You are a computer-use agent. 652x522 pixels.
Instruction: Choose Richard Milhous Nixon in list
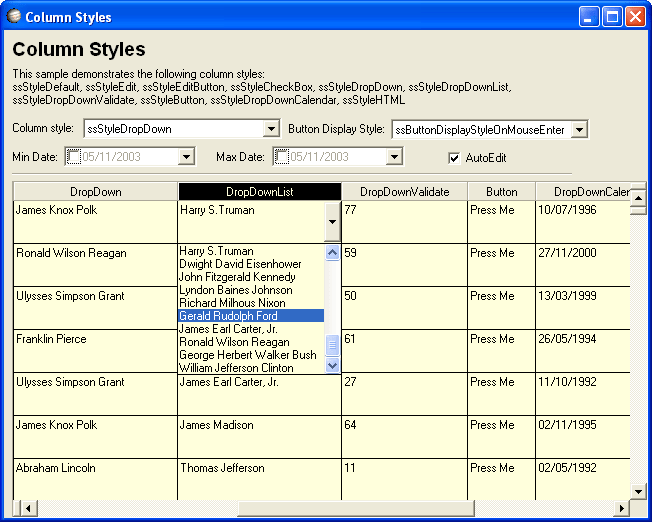click(x=251, y=303)
